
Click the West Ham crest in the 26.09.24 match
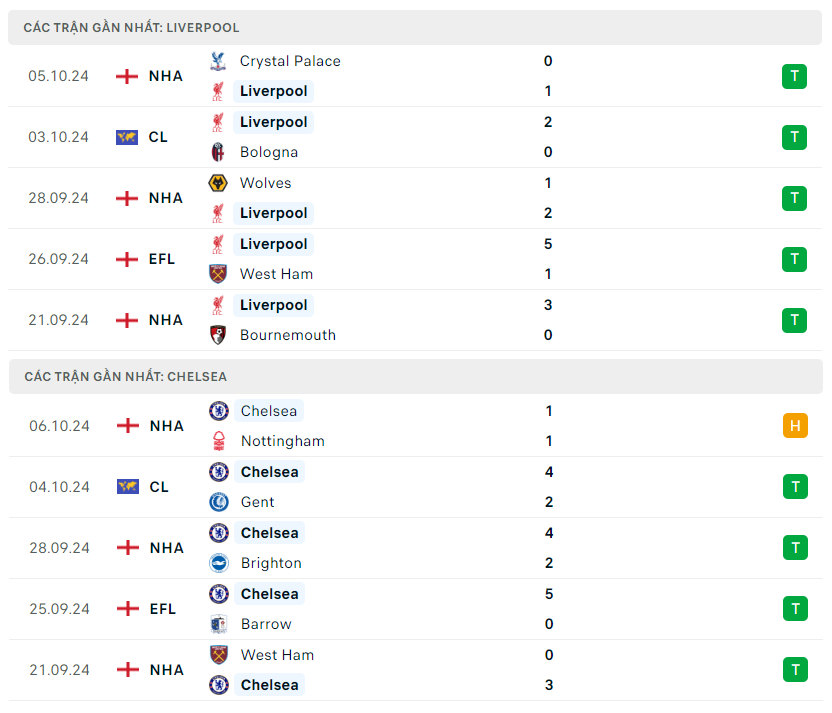[217, 274]
